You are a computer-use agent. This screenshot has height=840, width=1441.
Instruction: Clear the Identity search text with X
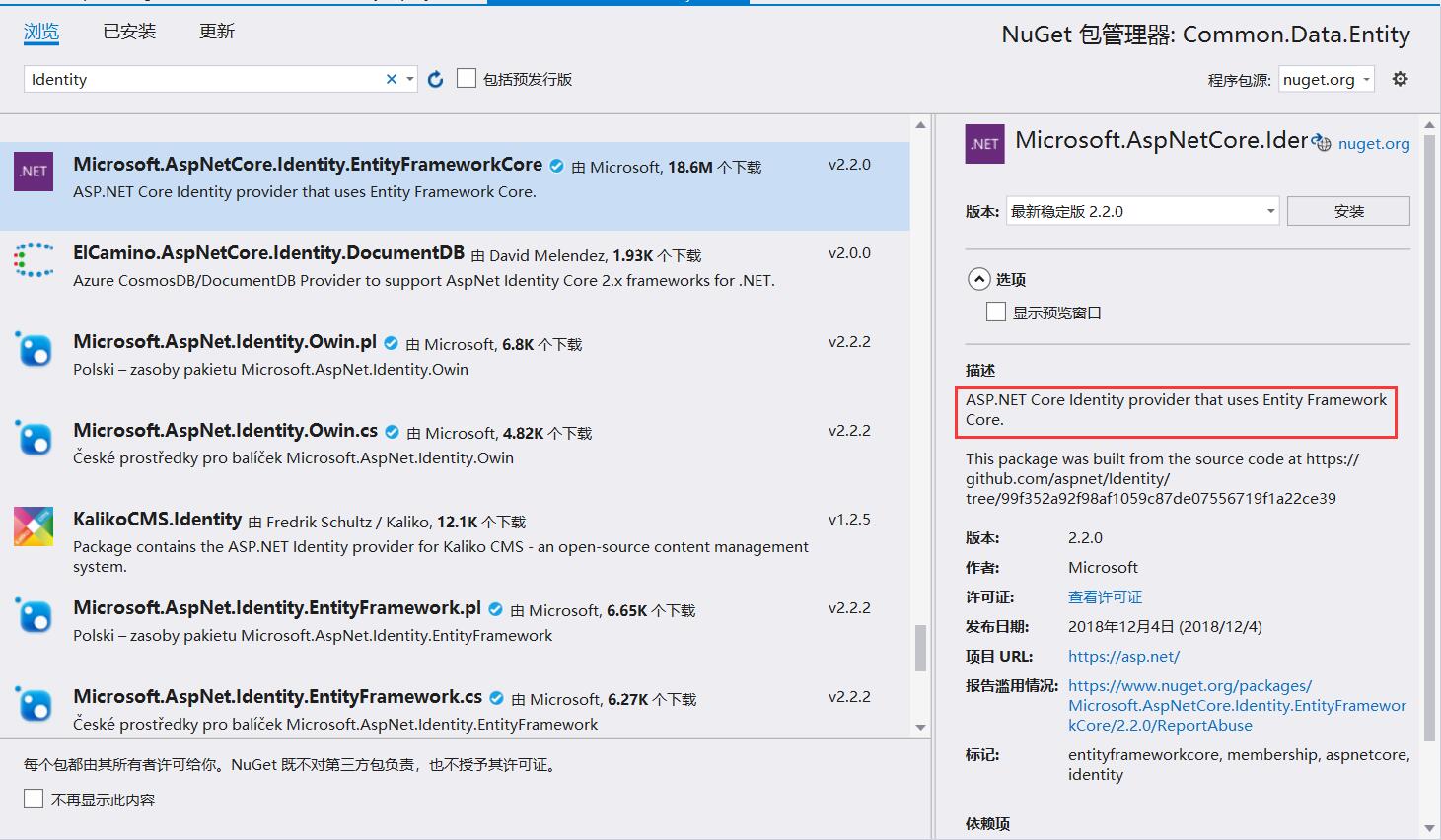[392, 80]
